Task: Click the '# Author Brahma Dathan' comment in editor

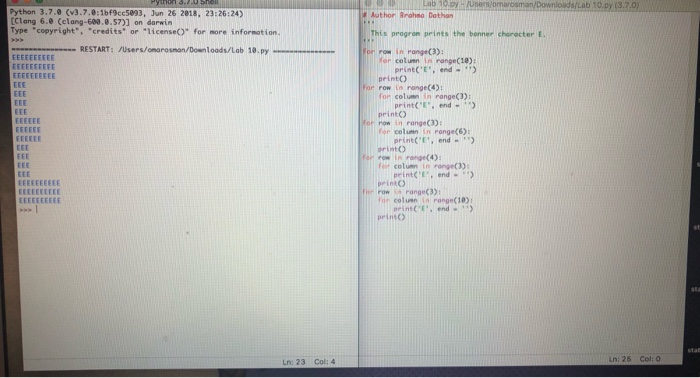Action: [408, 15]
